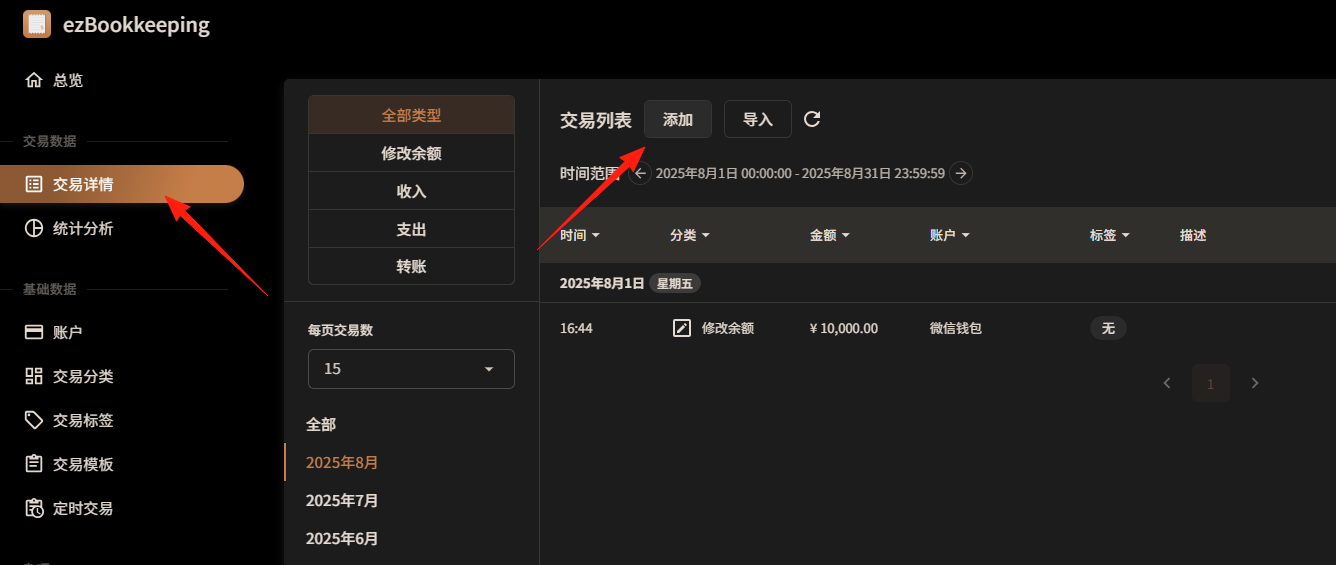1336x565 pixels.
Task: Click 微信钱包 account in transaction row
Action: click(956, 328)
